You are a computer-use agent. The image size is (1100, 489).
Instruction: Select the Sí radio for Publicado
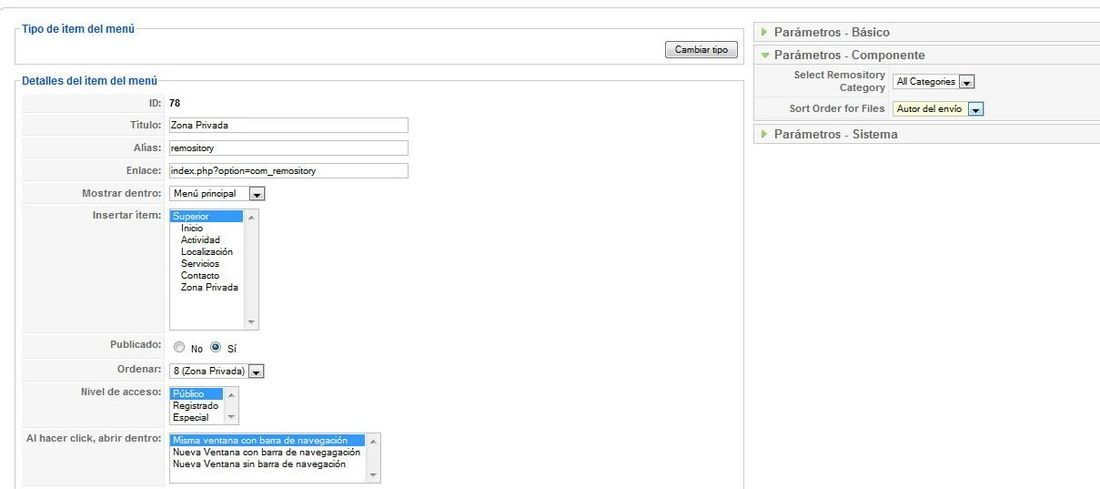pyautogui.click(x=216, y=347)
